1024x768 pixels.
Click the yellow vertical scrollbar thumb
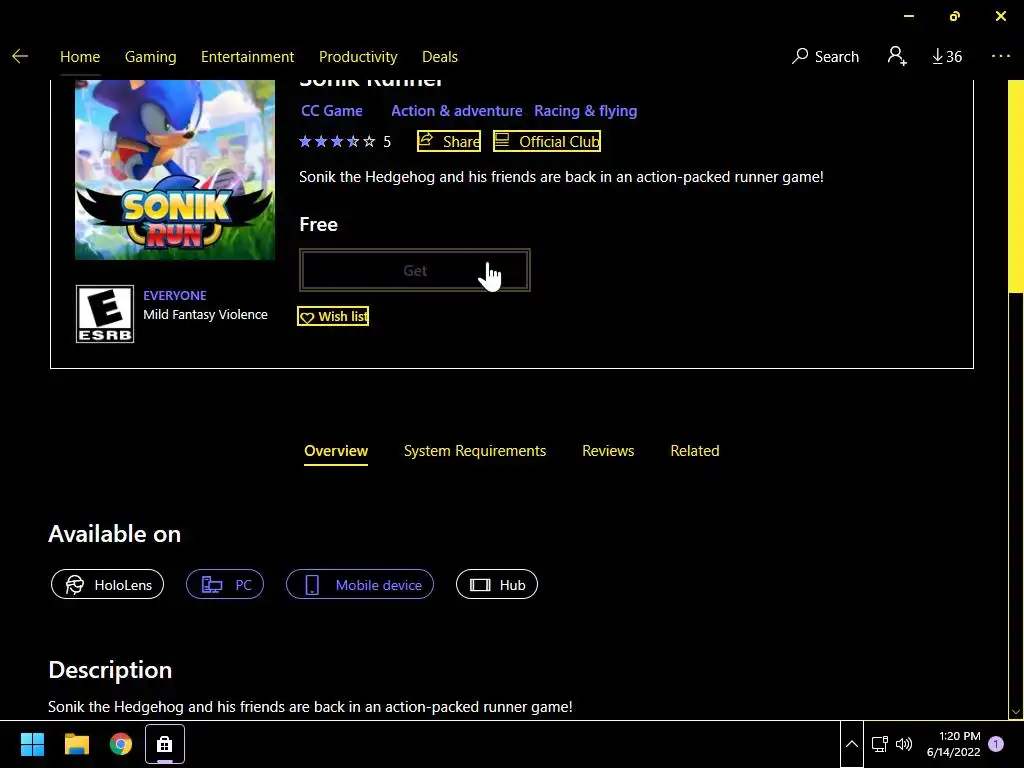click(1016, 186)
